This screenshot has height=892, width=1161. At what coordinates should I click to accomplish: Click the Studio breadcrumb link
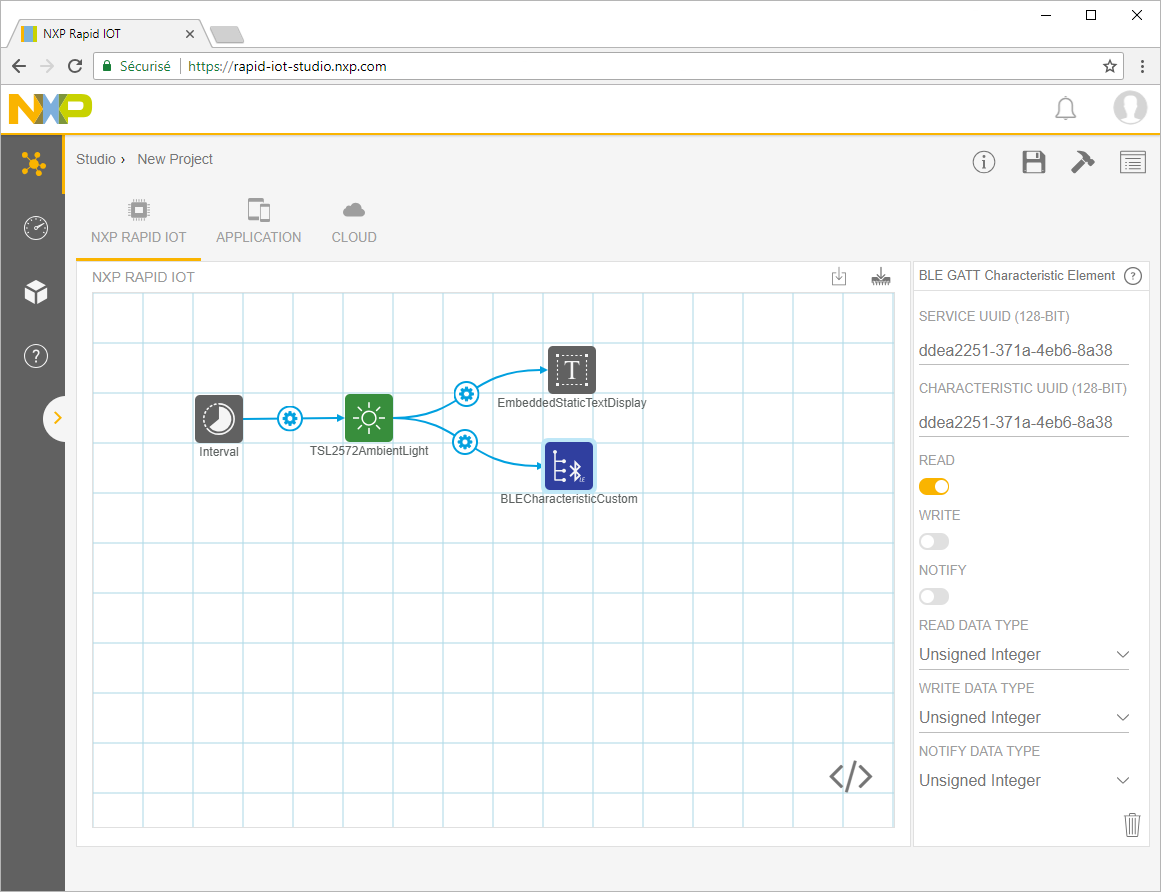click(x=96, y=159)
